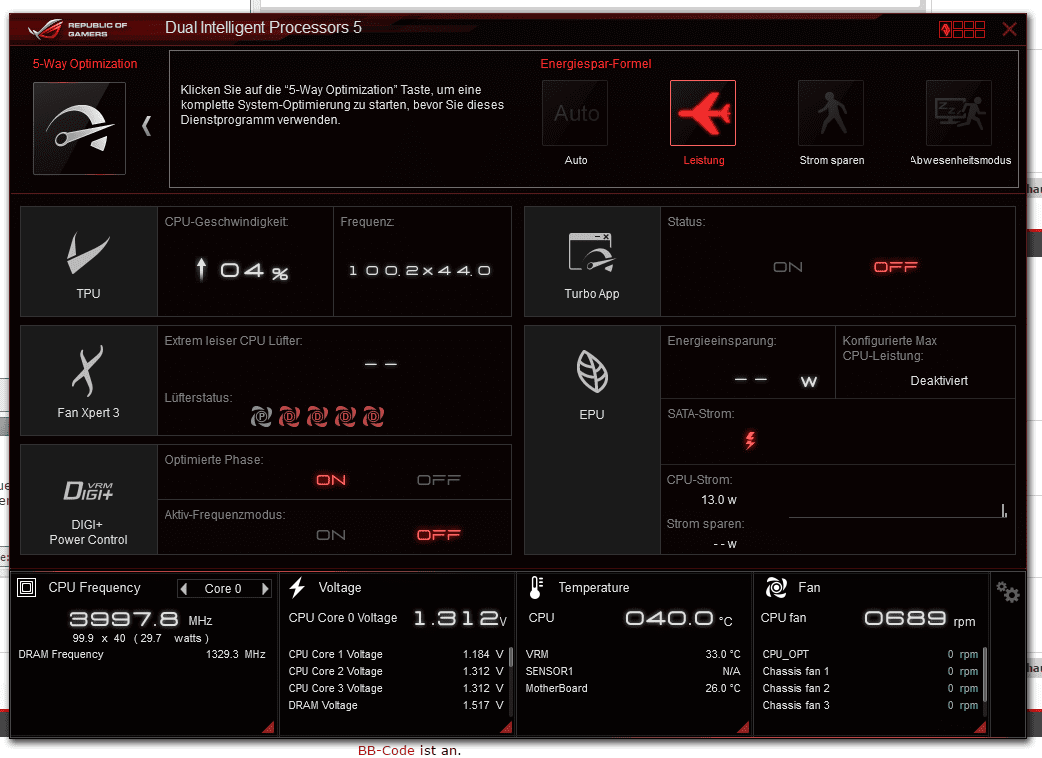This screenshot has height=758, width=1042.
Task: Select the Strom sparen walking icon
Action: click(x=831, y=113)
